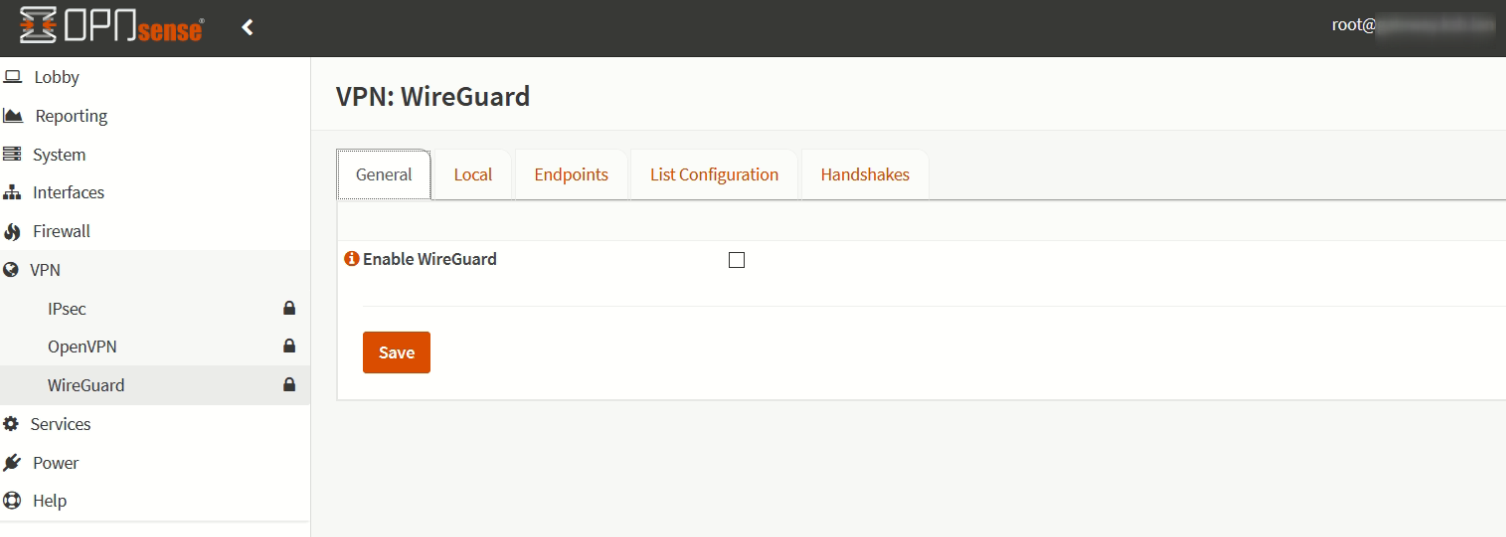Viewport: 1506px width, 537px height.
Task: Click the Firewall flame icon
Action: click(12, 232)
